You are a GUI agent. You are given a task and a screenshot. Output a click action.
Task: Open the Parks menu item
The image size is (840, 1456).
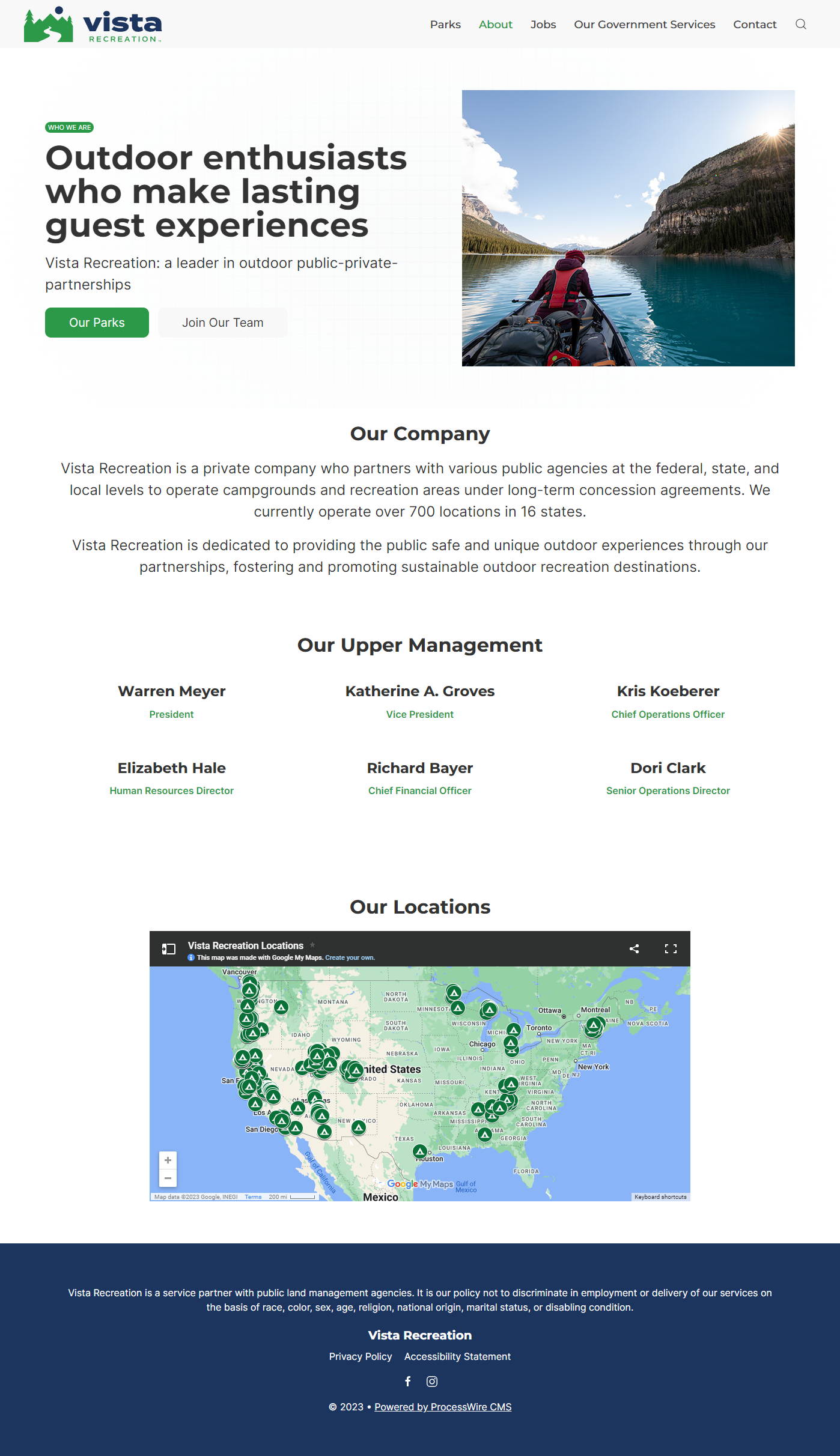point(445,24)
